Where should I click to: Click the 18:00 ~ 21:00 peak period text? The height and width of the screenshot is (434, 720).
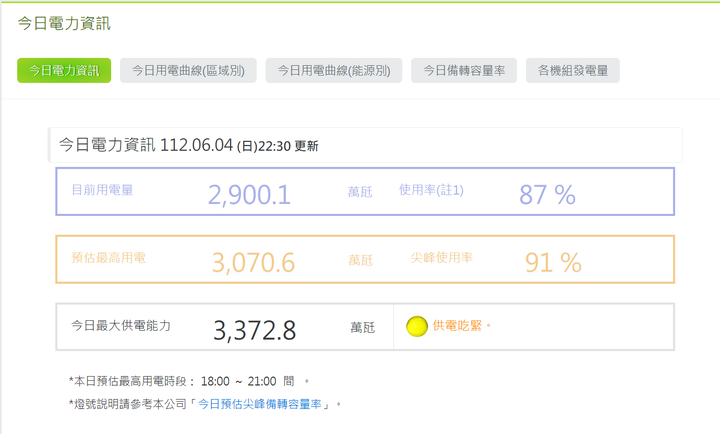(x=239, y=381)
